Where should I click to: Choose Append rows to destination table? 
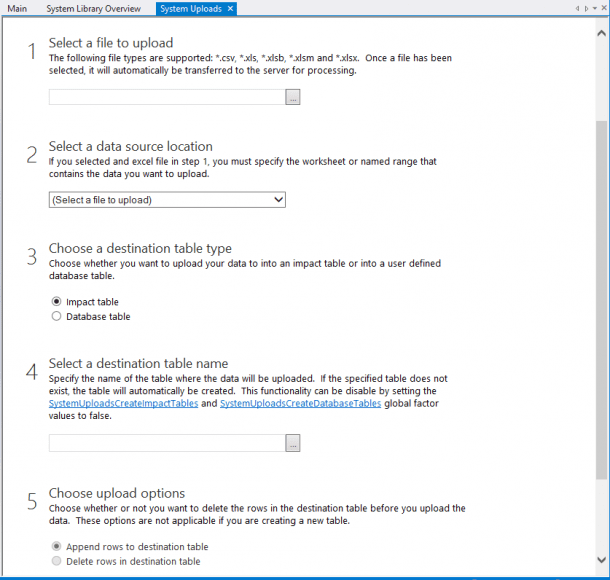[x=56, y=547]
